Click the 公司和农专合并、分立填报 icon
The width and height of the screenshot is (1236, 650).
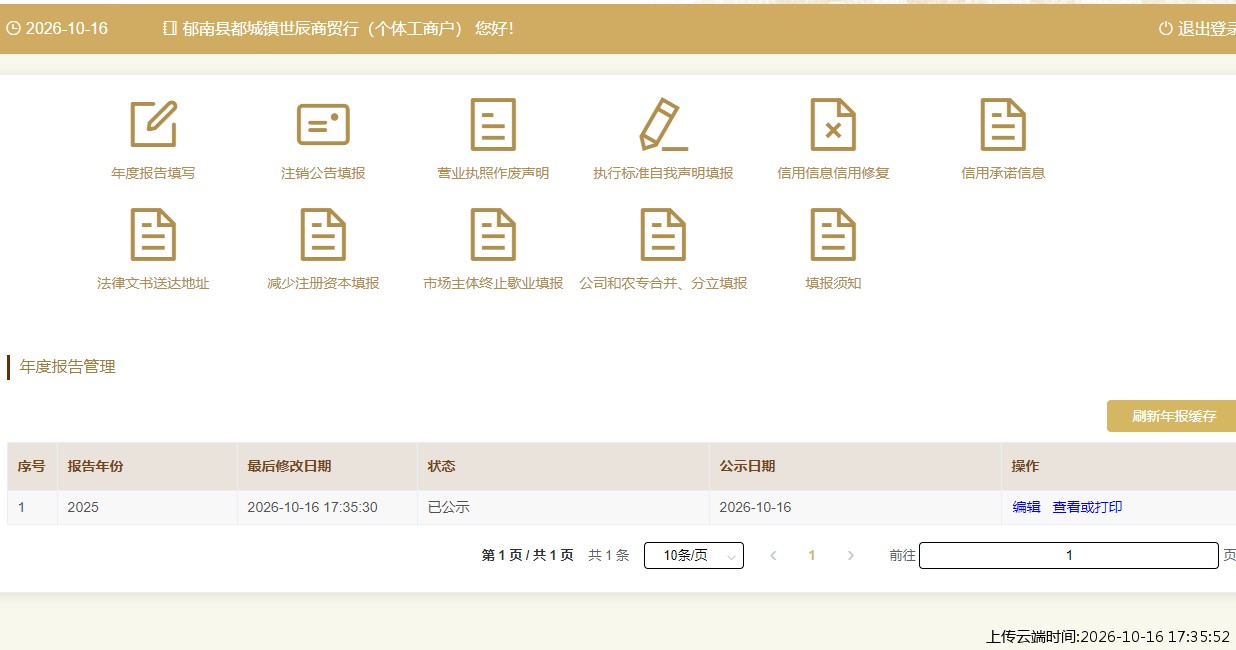(x=663, y=235)
